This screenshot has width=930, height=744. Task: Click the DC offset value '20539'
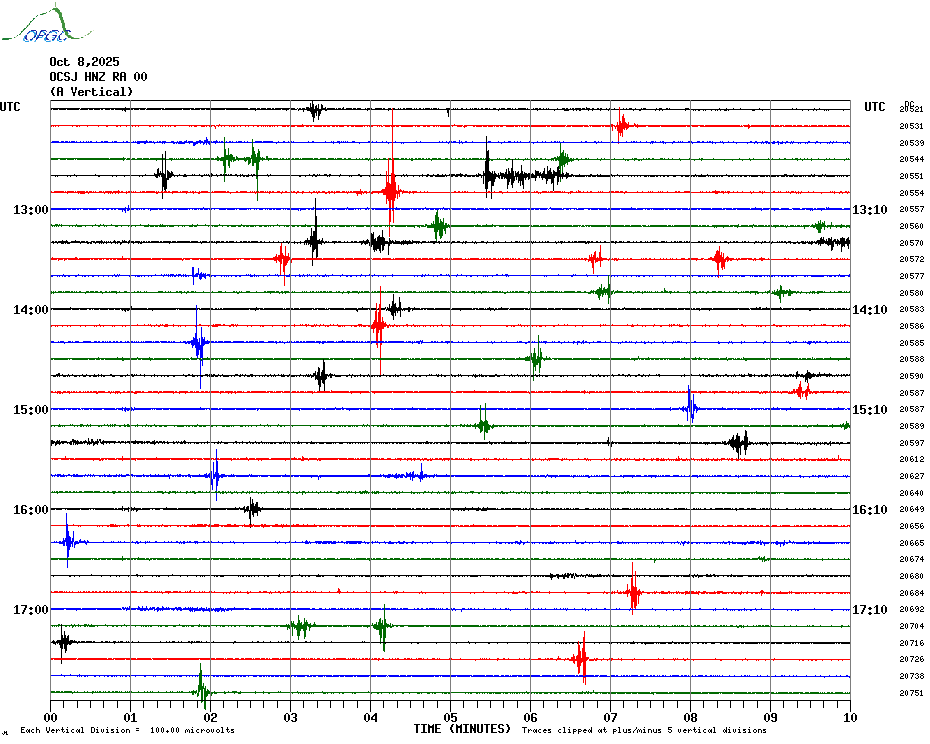[912, 143]
